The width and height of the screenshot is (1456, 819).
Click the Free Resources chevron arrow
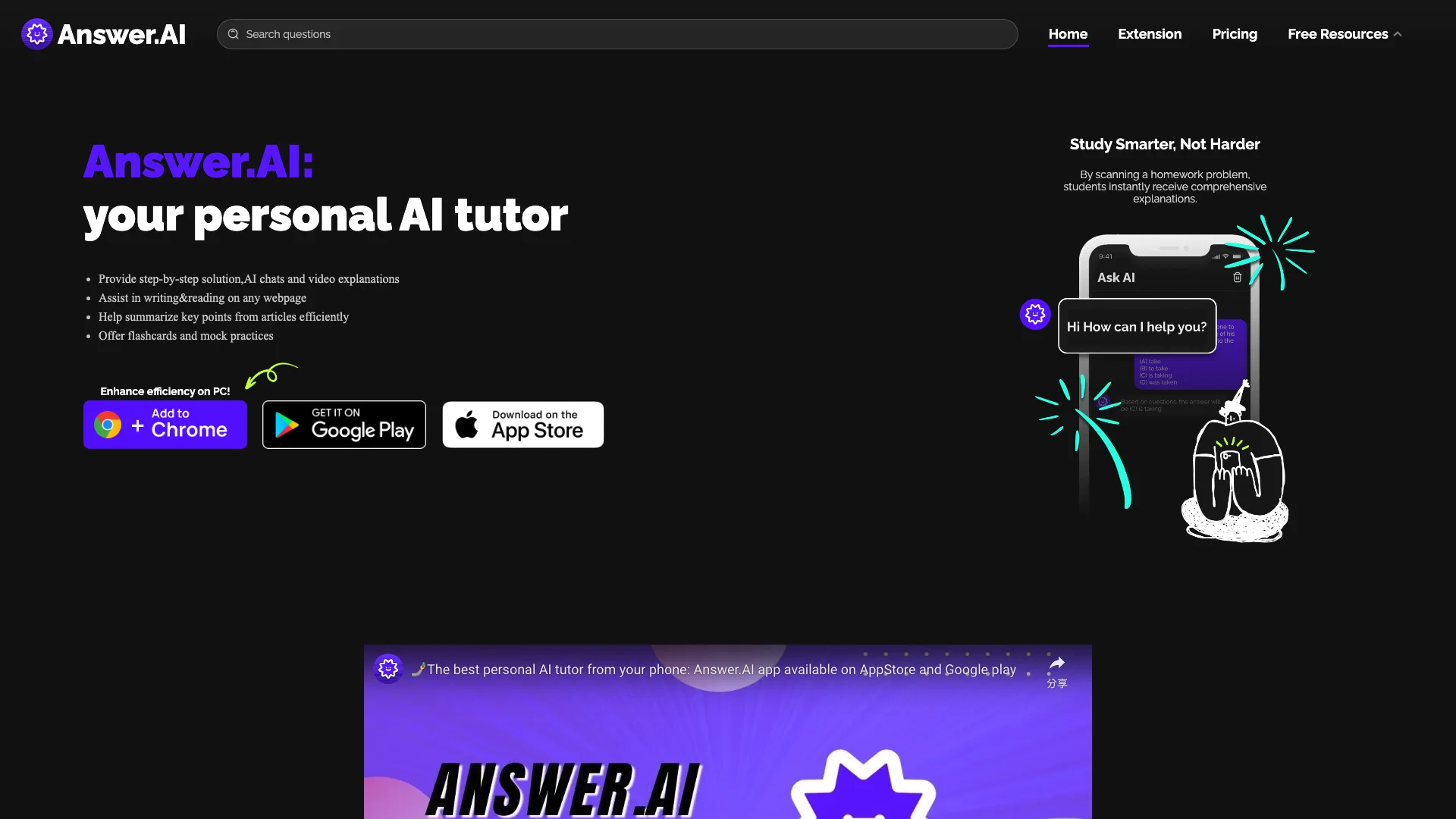[1400, 34]
